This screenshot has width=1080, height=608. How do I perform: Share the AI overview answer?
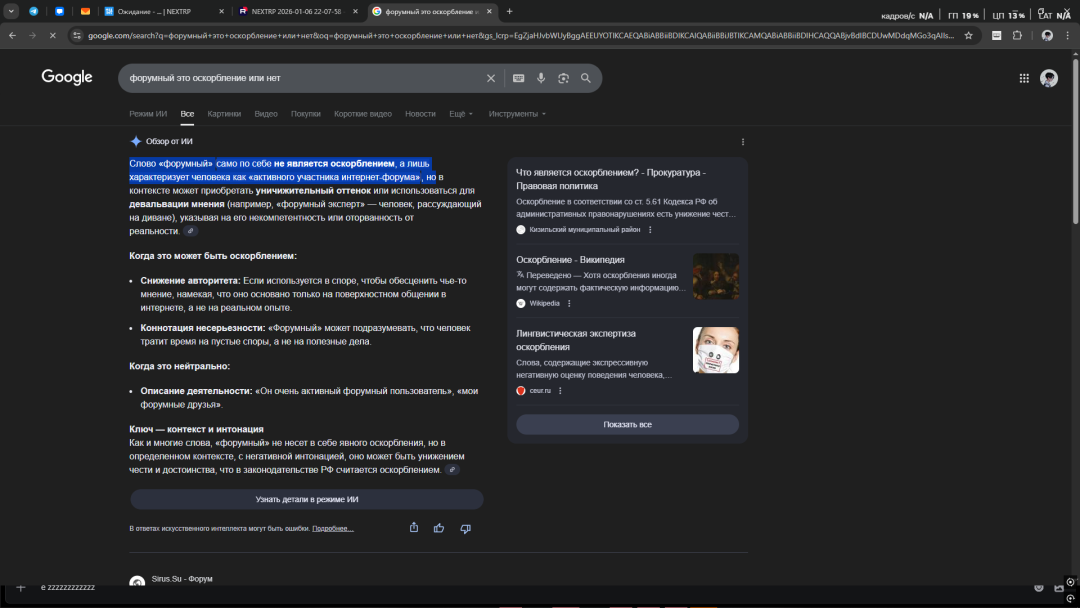tap(414, 528)
